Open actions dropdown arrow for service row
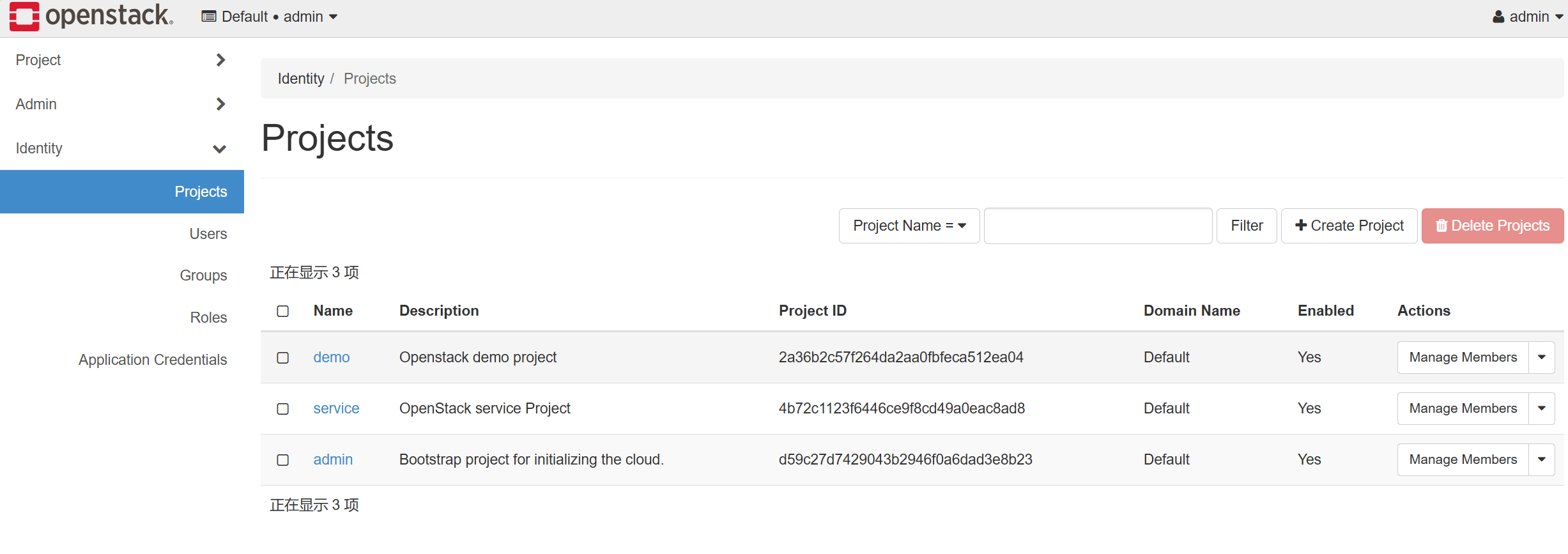This screenshot has height=554, width=1568. [x=1542, y=408]
